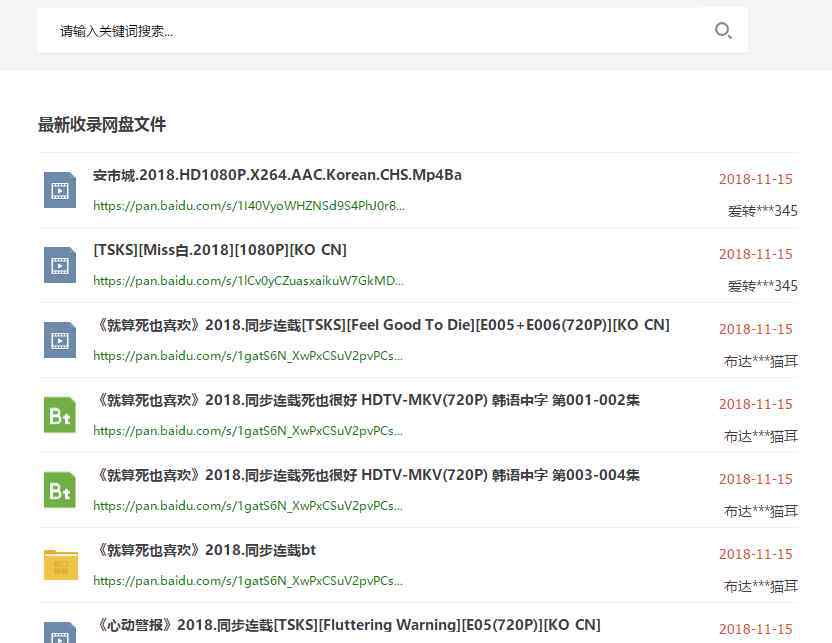Click pan URL under Feel Good To Die
The width and height of the screenshot is (832, 643).
248,356
